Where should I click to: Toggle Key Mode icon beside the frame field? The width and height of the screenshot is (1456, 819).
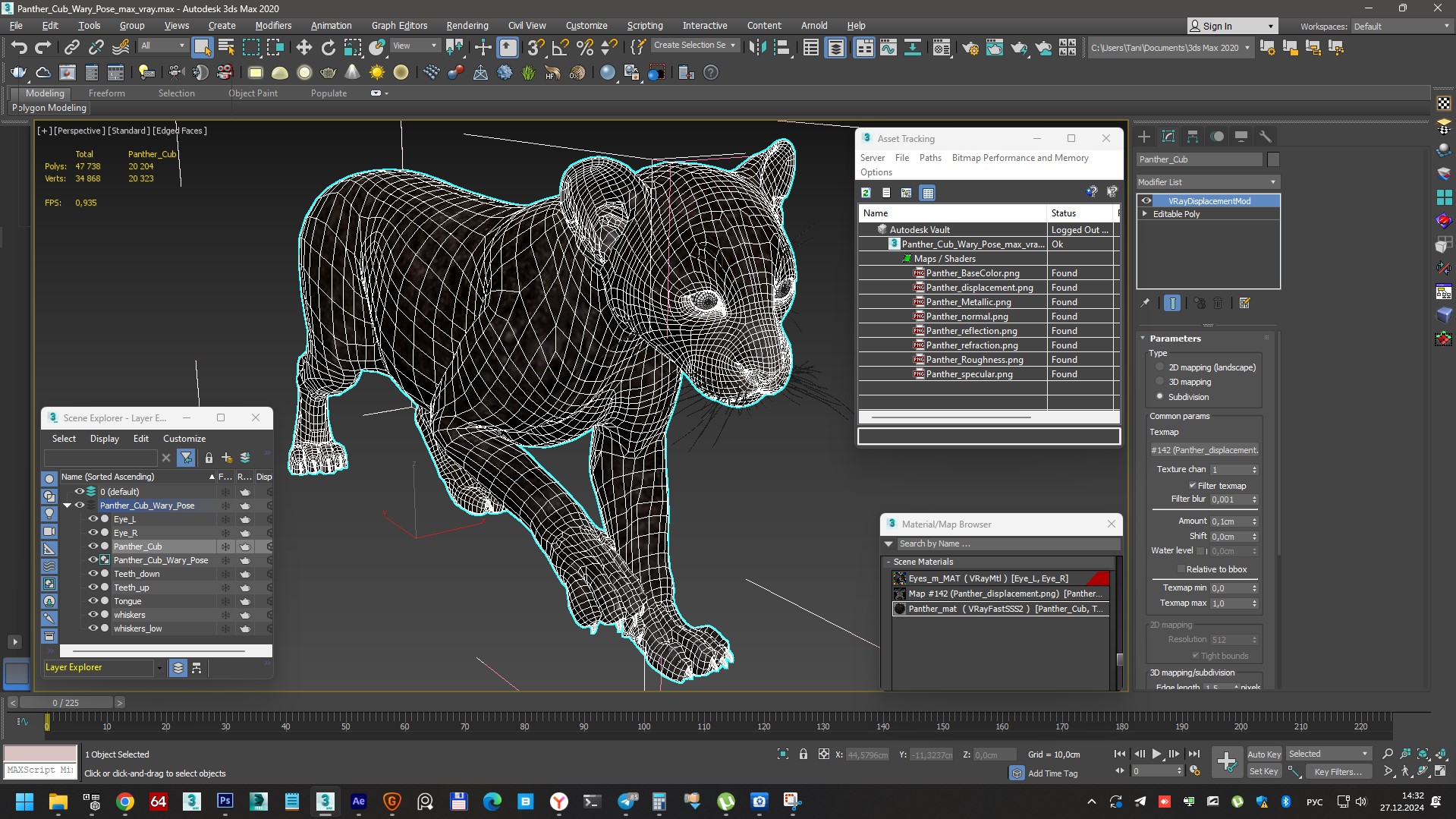[1119, 770]
